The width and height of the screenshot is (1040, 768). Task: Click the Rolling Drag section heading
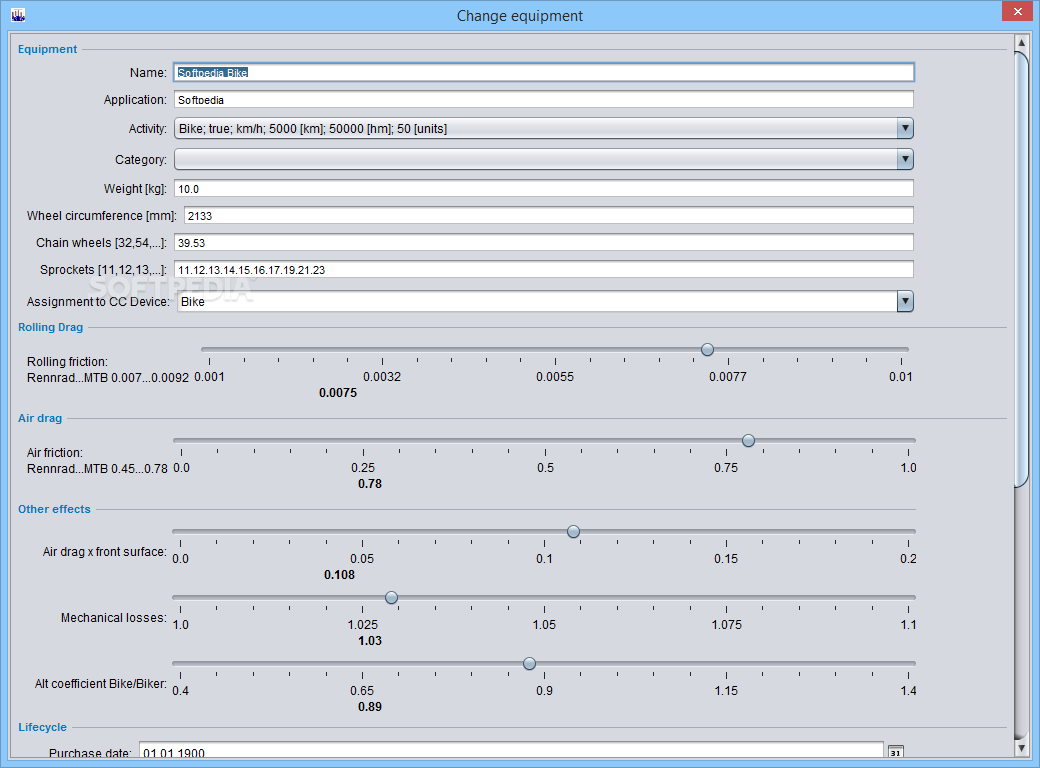point(50,327)
